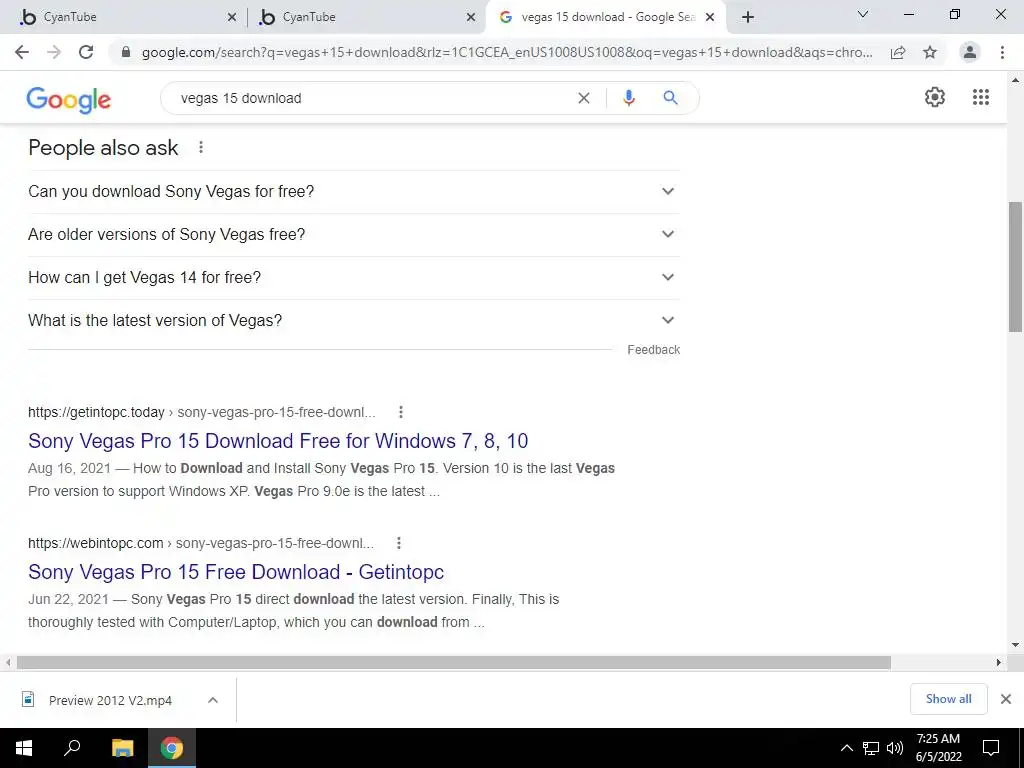Image resolution: width=1024 pixels, height=768 pixels.
Task: Click the scroll right arrow
Action: pyautogui.click(x=999, y=662)
